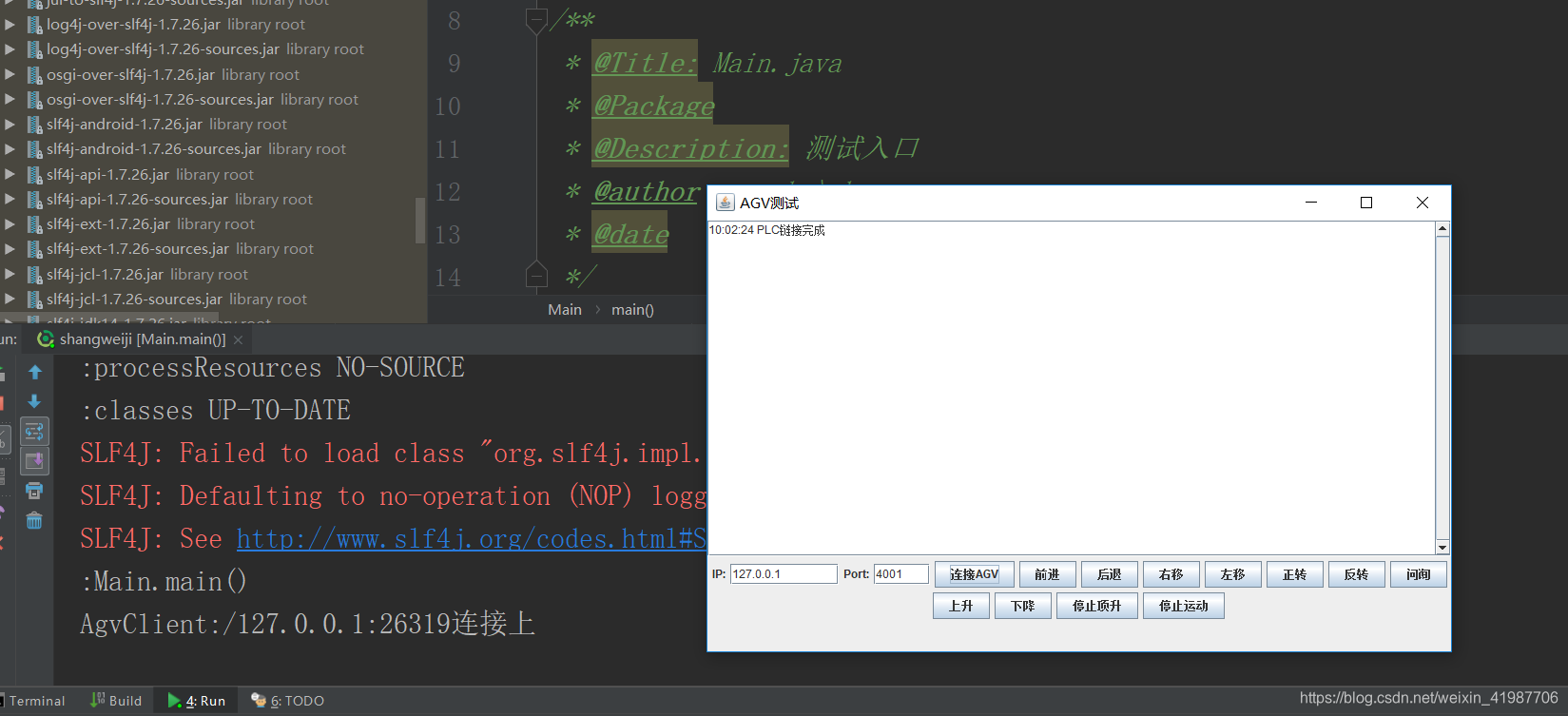Image resolution: width=1568 pixels, height=716 pixels.
Task: Click the Up the Stack Trace arrow
Action: [35, 372]
